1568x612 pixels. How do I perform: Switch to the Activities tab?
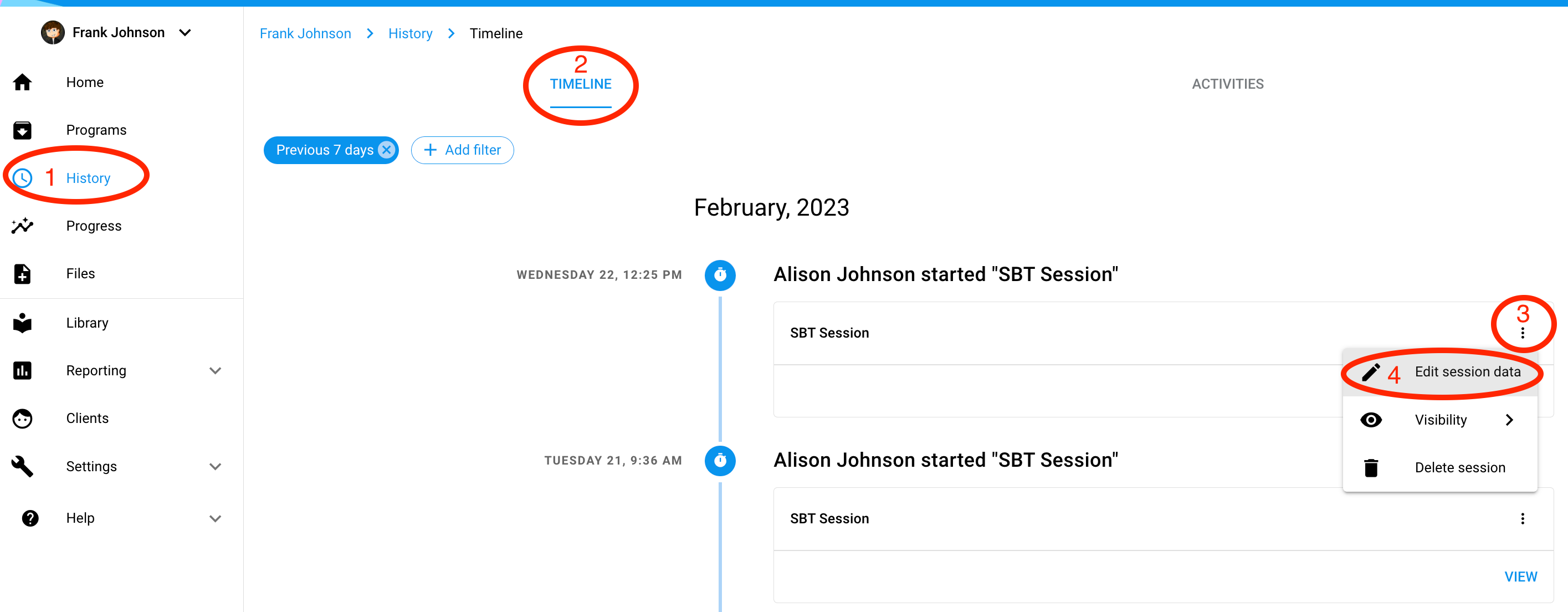click(x=1227, y=84)
